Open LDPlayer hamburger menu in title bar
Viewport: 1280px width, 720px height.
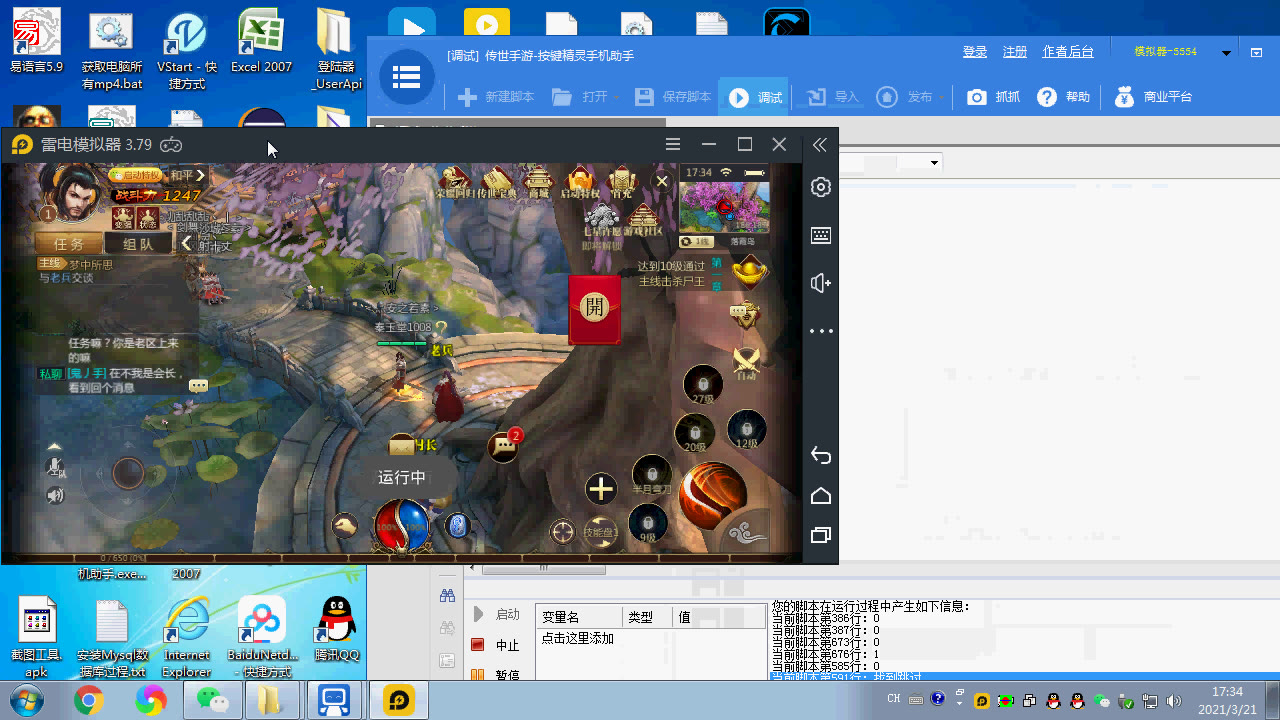point(673,145)
